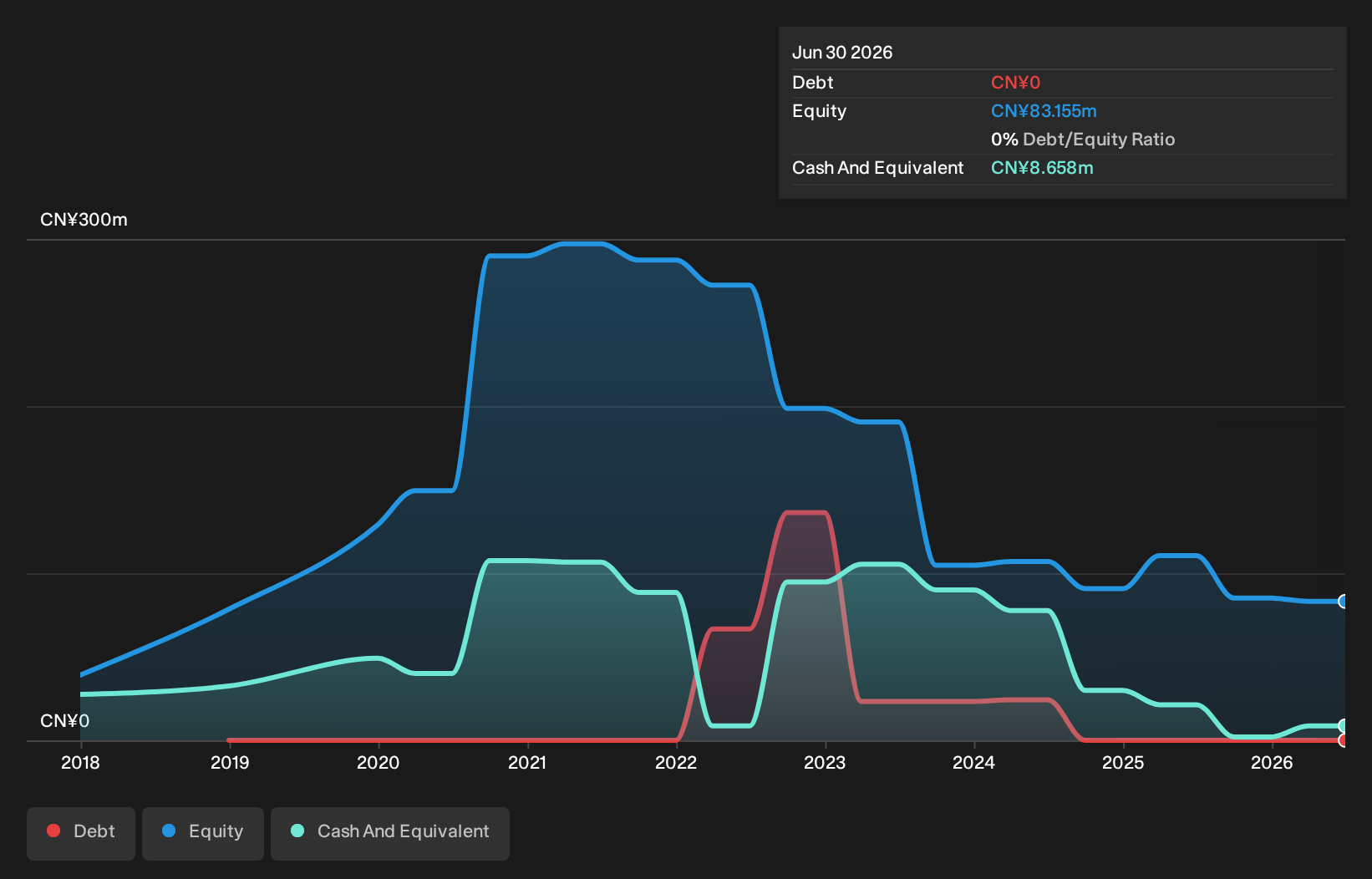Click the tooltip Equity row label
This screenshot has height=879, width=1372.
(819, 111)
